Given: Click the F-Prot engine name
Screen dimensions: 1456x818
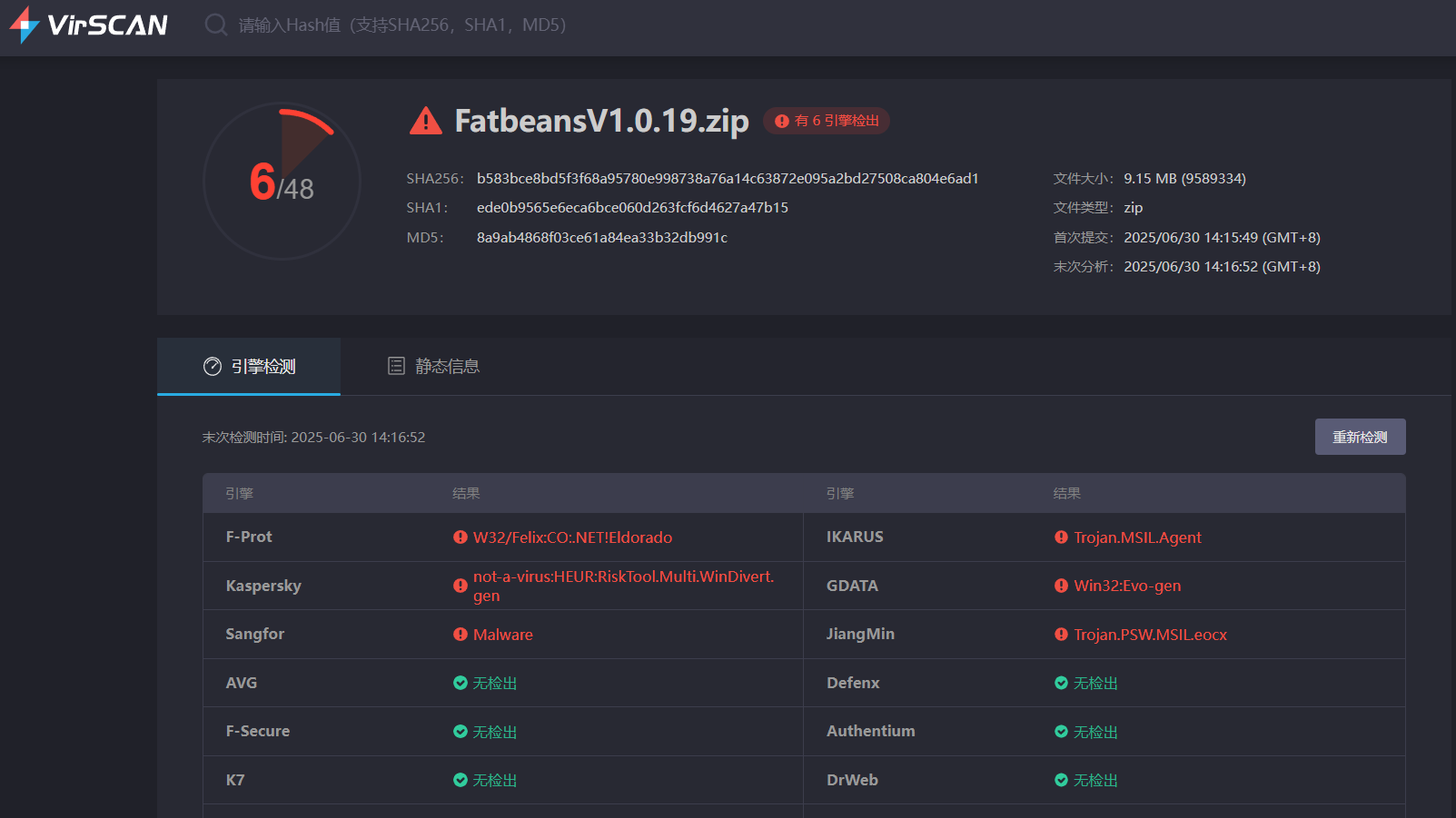Looking at the screenshot, I should [249, 537].
